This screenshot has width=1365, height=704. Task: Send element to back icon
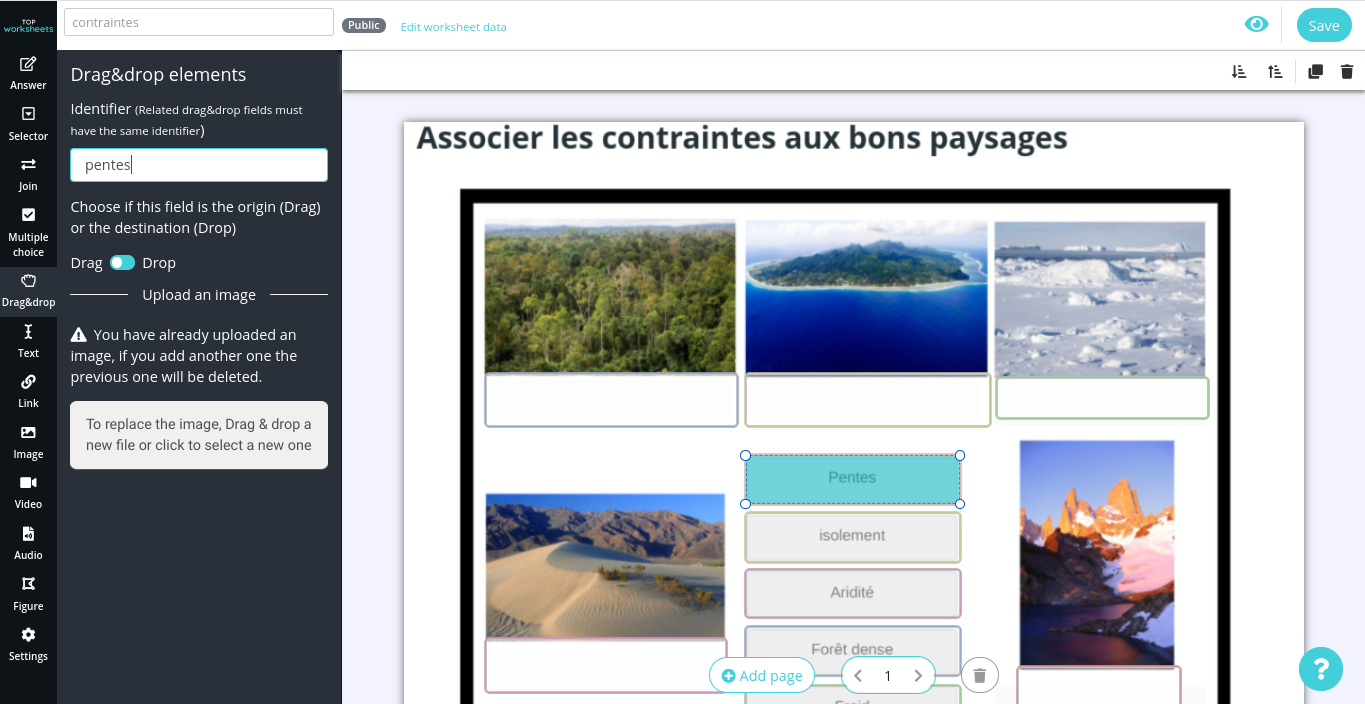click(1239, 71)
